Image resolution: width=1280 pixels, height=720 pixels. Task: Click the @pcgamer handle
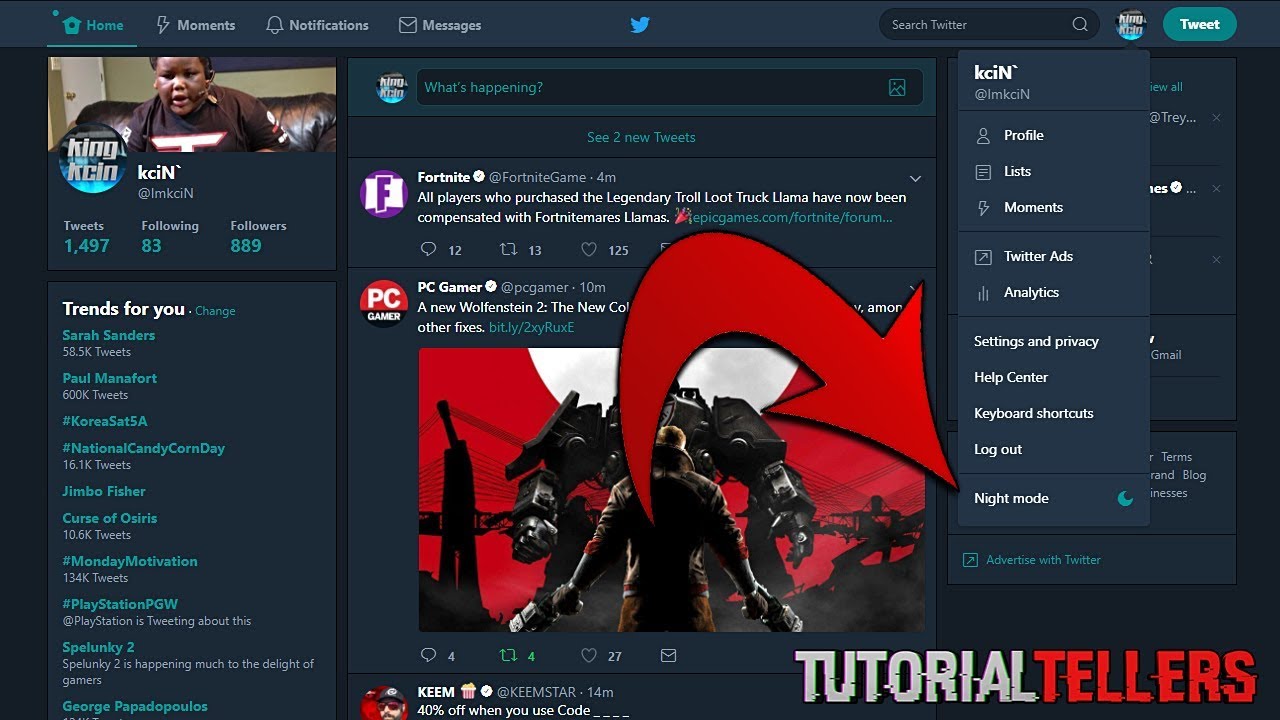coord(535,287)
